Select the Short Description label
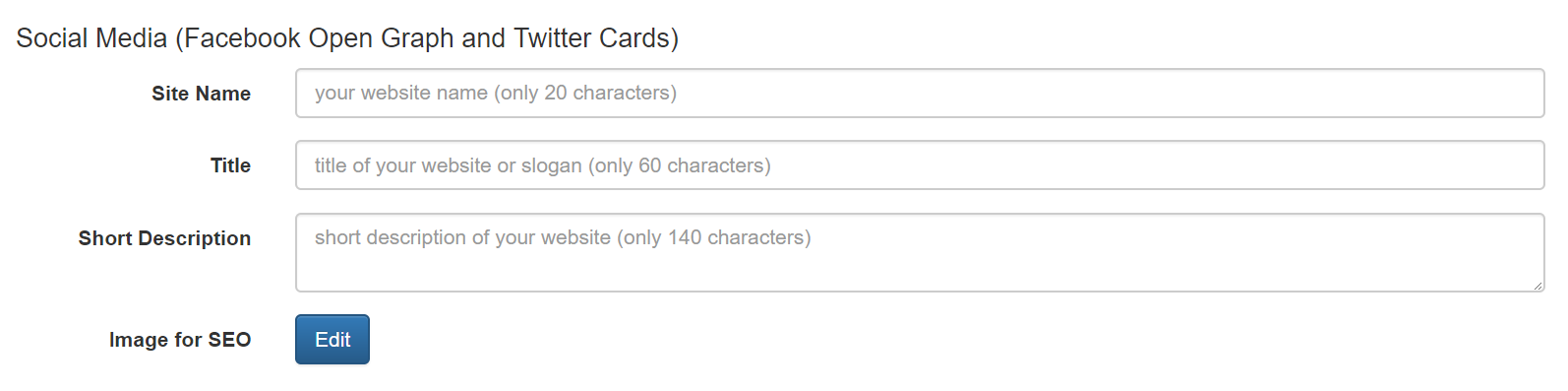 pyautogui.click(x=164, y=238)
